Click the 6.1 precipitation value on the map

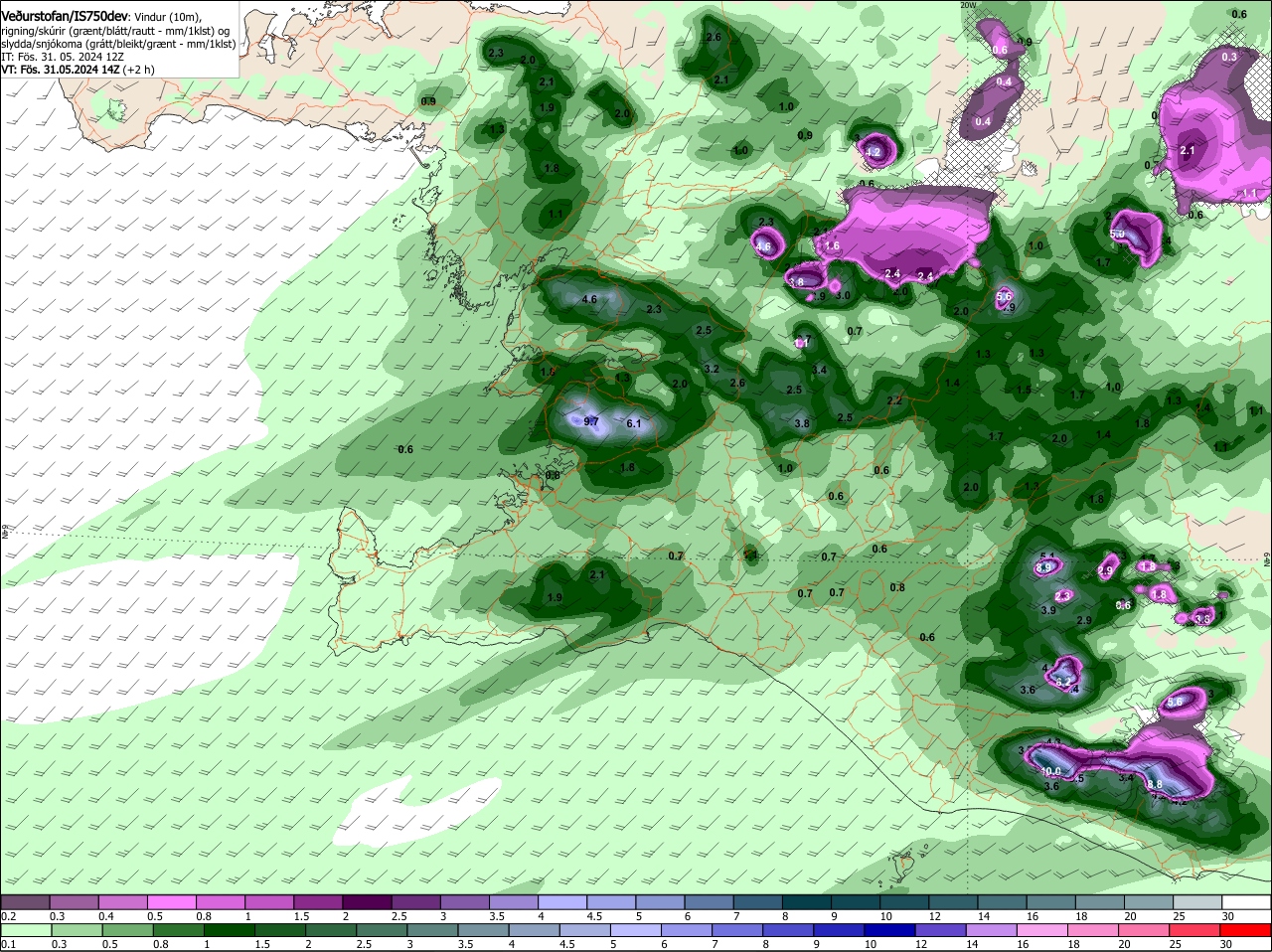pos(635,424)
